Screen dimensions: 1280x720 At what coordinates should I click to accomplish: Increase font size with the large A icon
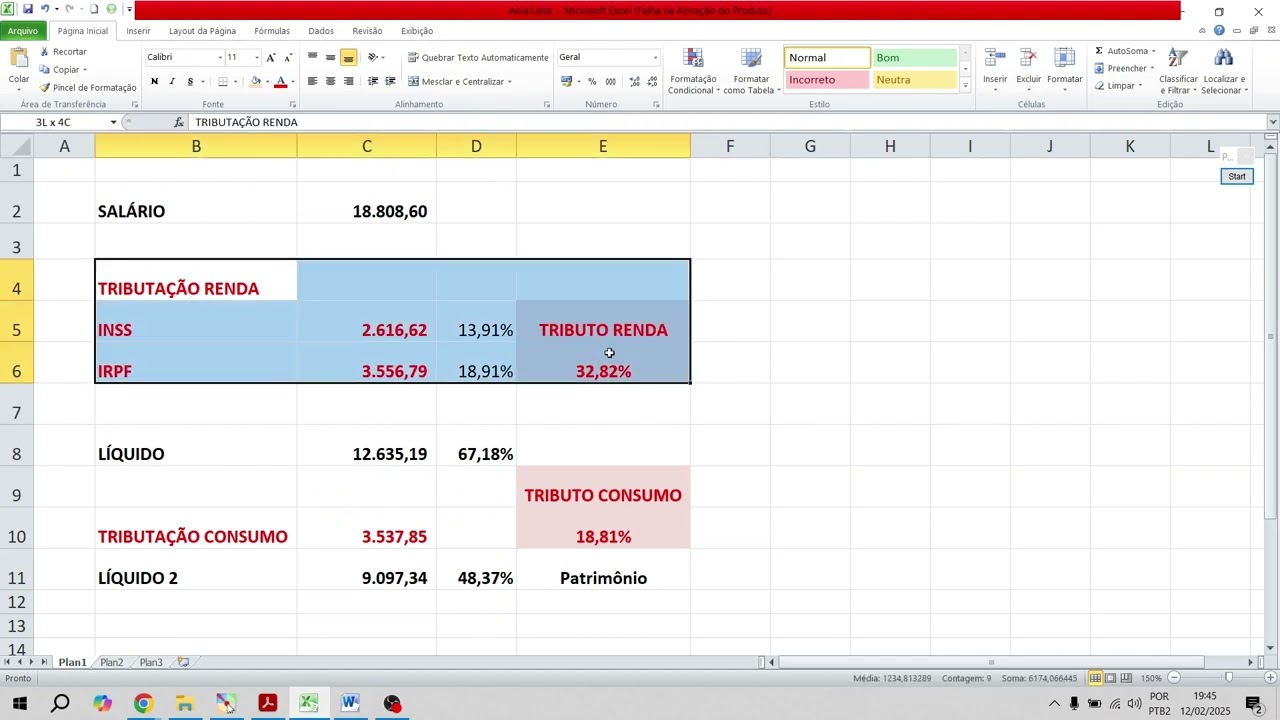[x=271, y=57]
